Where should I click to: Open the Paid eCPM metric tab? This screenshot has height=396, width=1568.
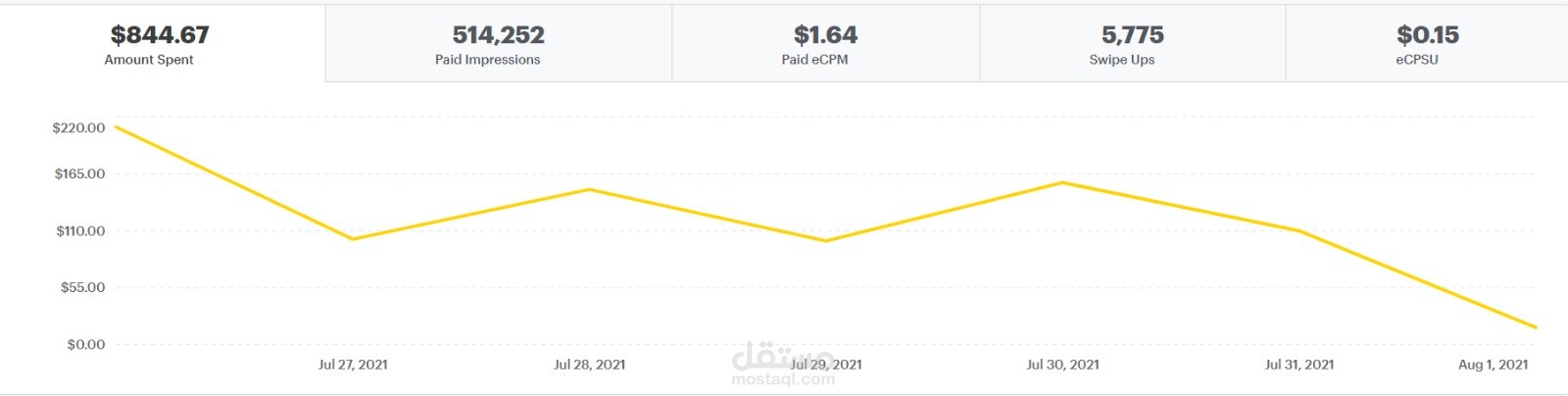pyautogui.click(x=825, y=43)
